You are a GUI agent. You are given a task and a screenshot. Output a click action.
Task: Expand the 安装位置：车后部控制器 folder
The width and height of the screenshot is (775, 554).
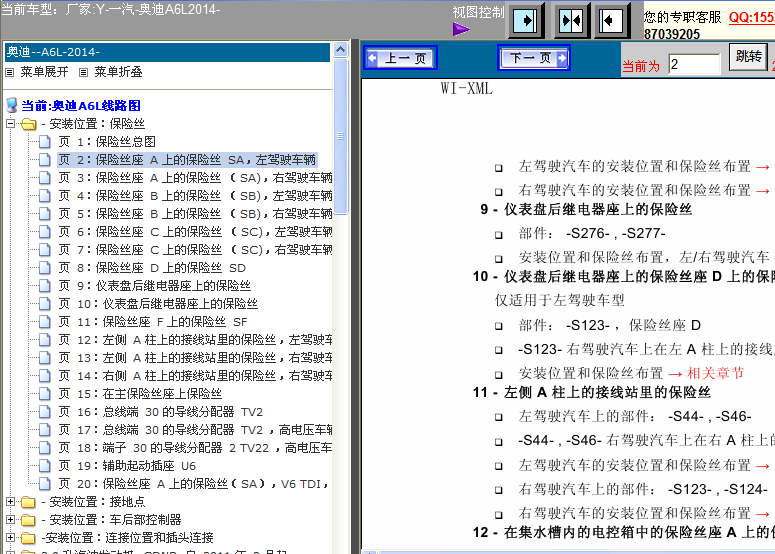10,519
